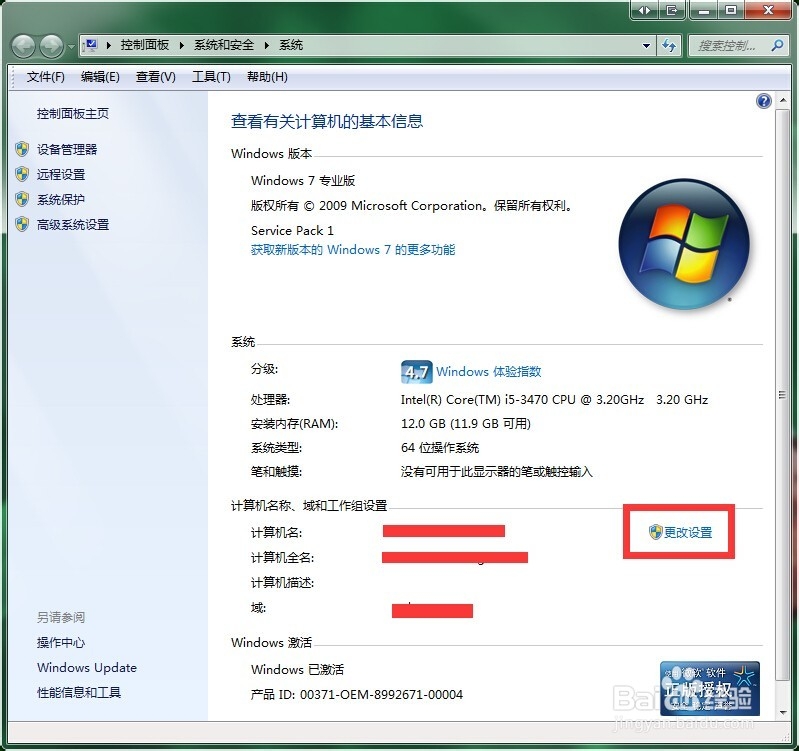Viewport: 799px width, 751px height.
Task: Open 高级系统设置 in the sidebar
Action: [73, 225]
